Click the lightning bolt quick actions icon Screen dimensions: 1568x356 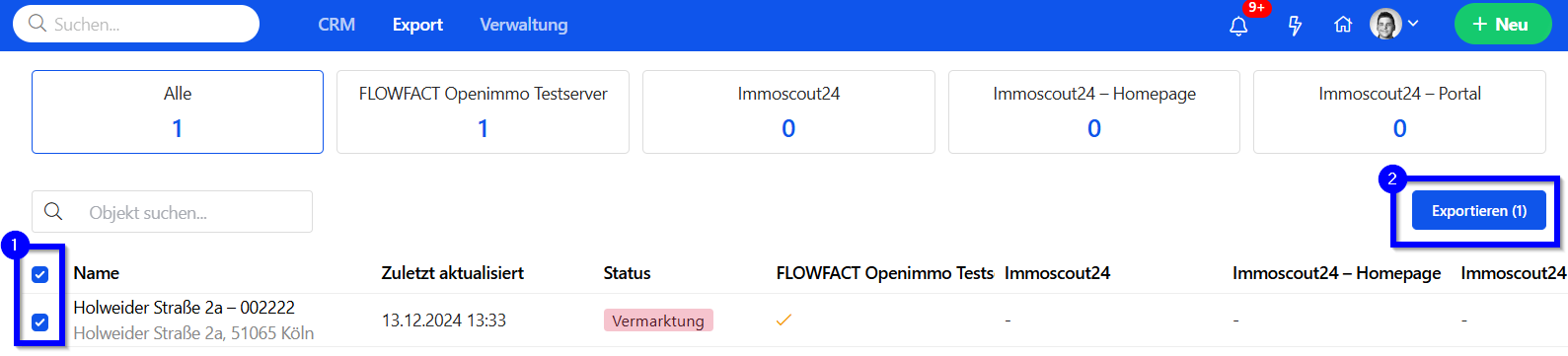[x=1295, y=26]
